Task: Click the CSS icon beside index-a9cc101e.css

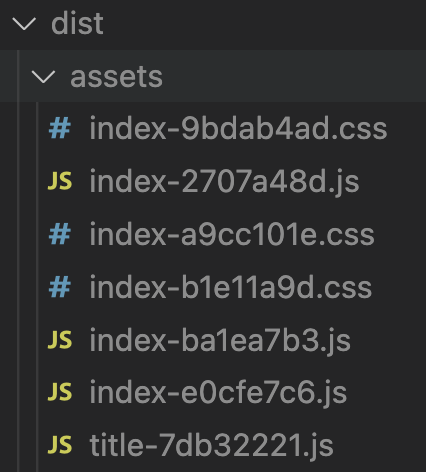Action: (60, 234)
